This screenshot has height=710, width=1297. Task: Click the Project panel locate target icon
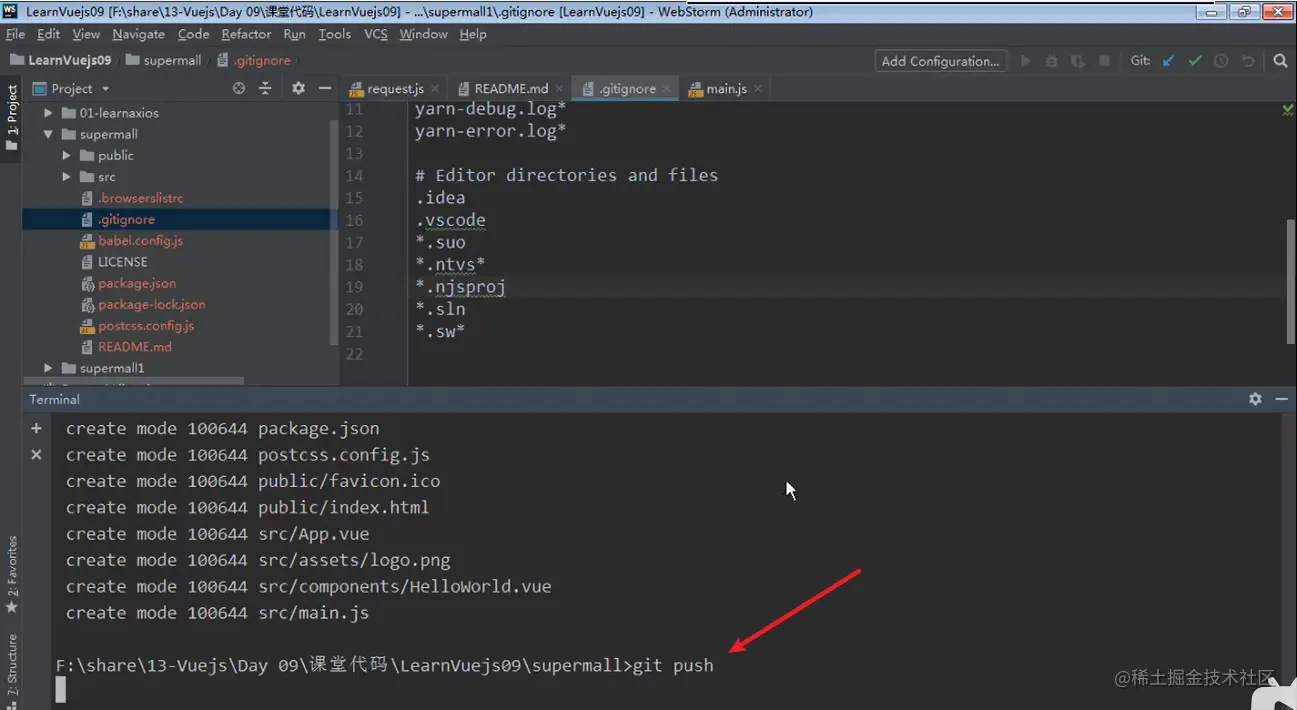[x=239, y=88]
